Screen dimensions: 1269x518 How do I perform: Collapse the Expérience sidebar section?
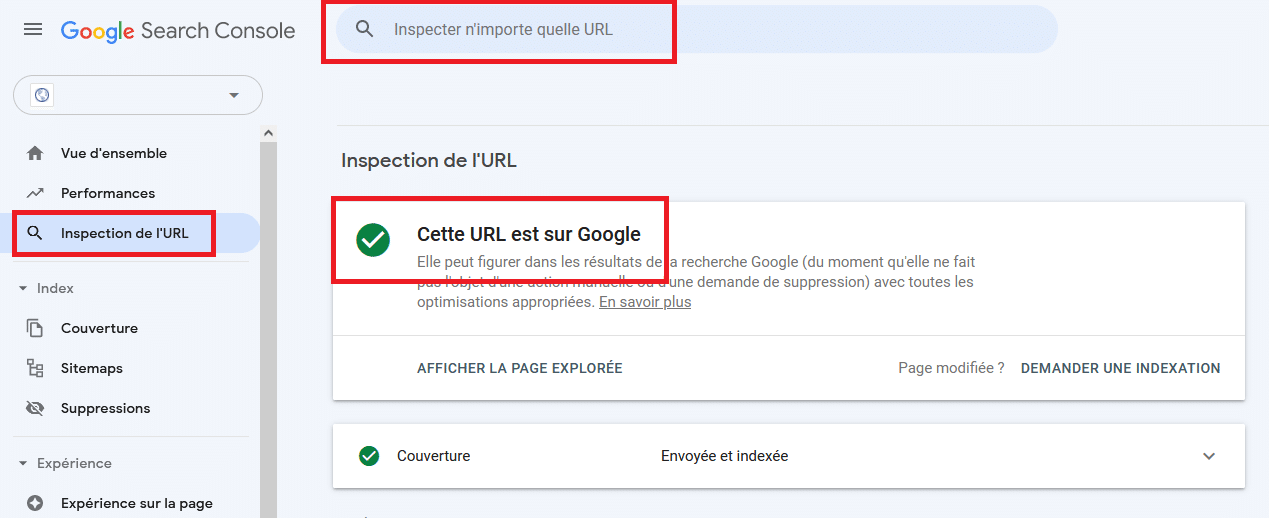[23, 463]
